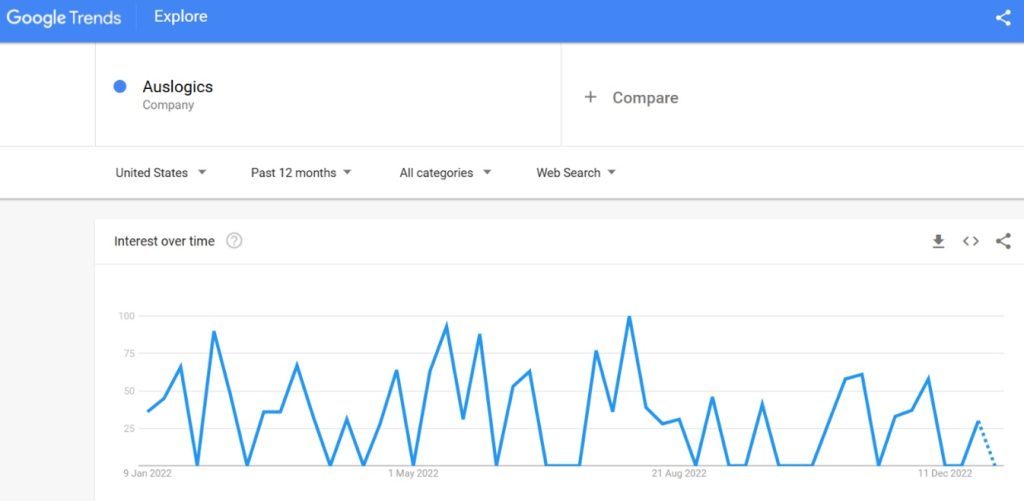Click the 1 May 2022 axis label
1024x501 pixels.
click(x=413, y=474)
